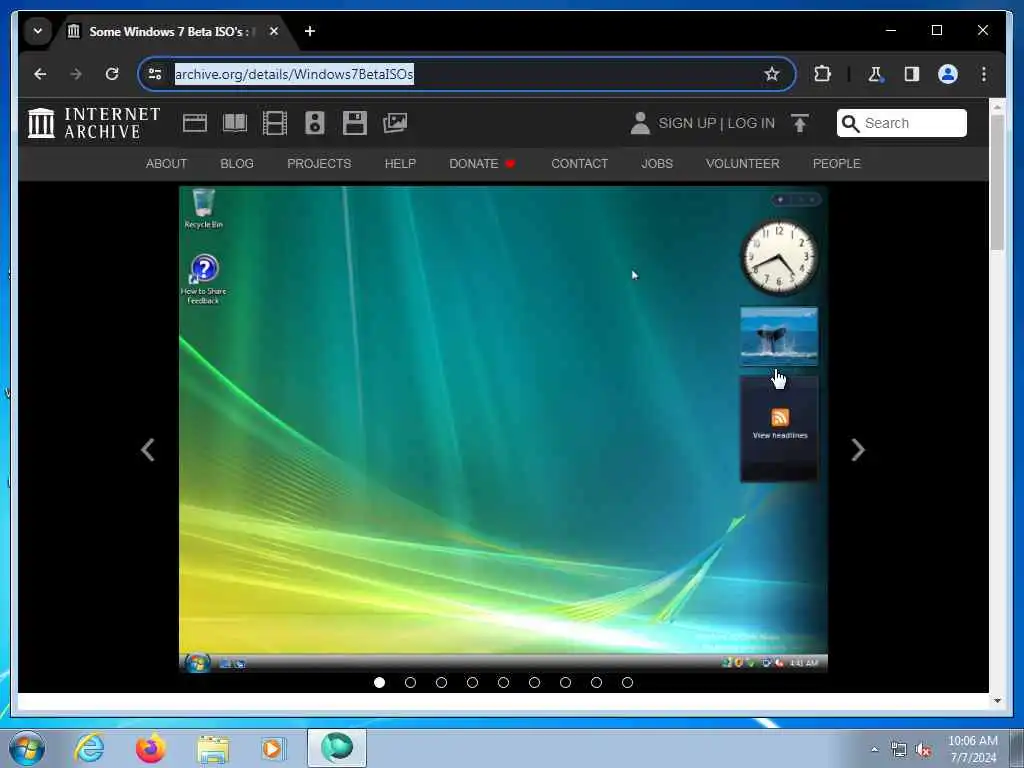Select the seventh carousel dot
The width and height of the screenshot is (1024, 768).
(x=566, y=682)
